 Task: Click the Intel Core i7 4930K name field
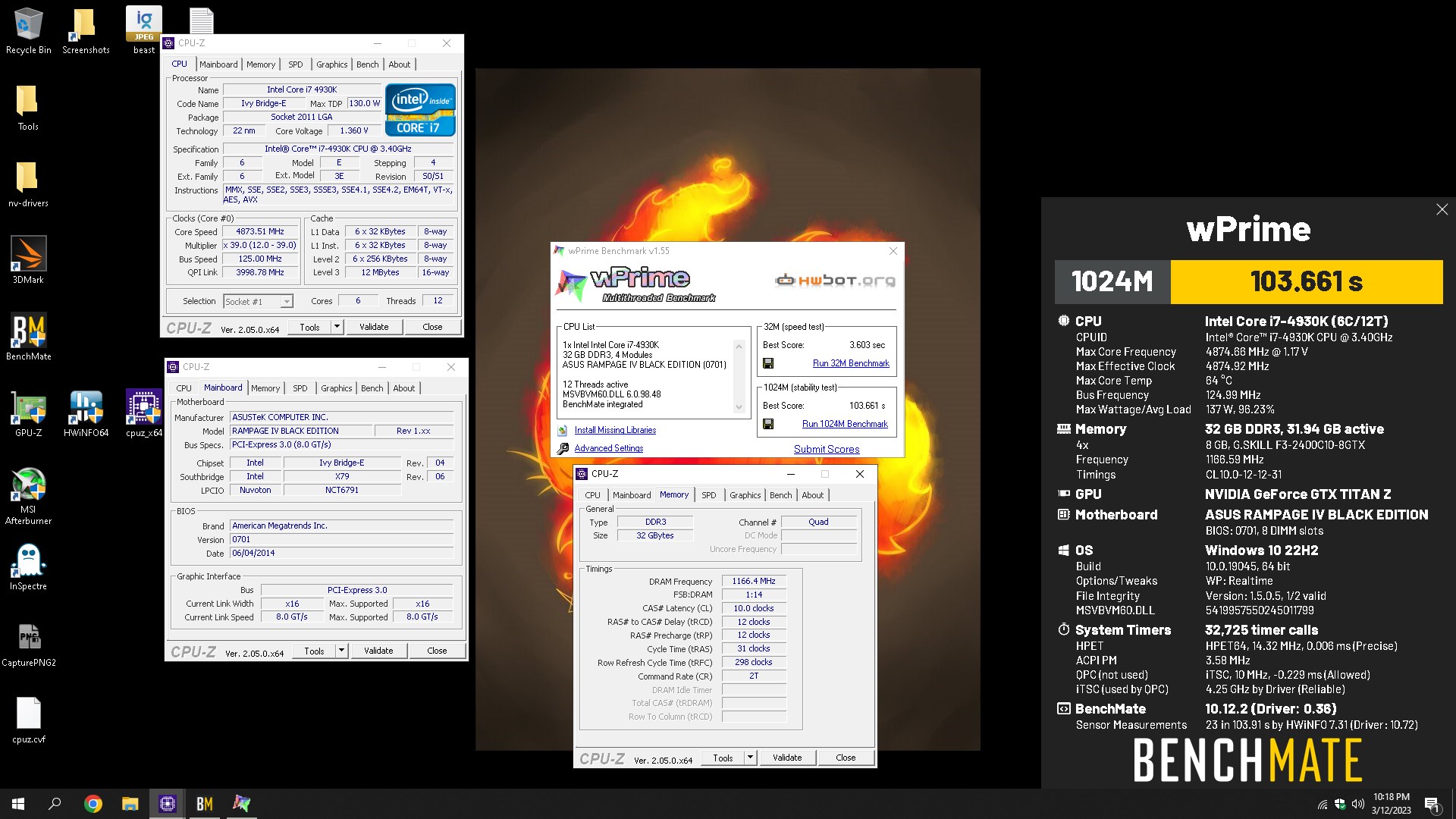point(302,89)
